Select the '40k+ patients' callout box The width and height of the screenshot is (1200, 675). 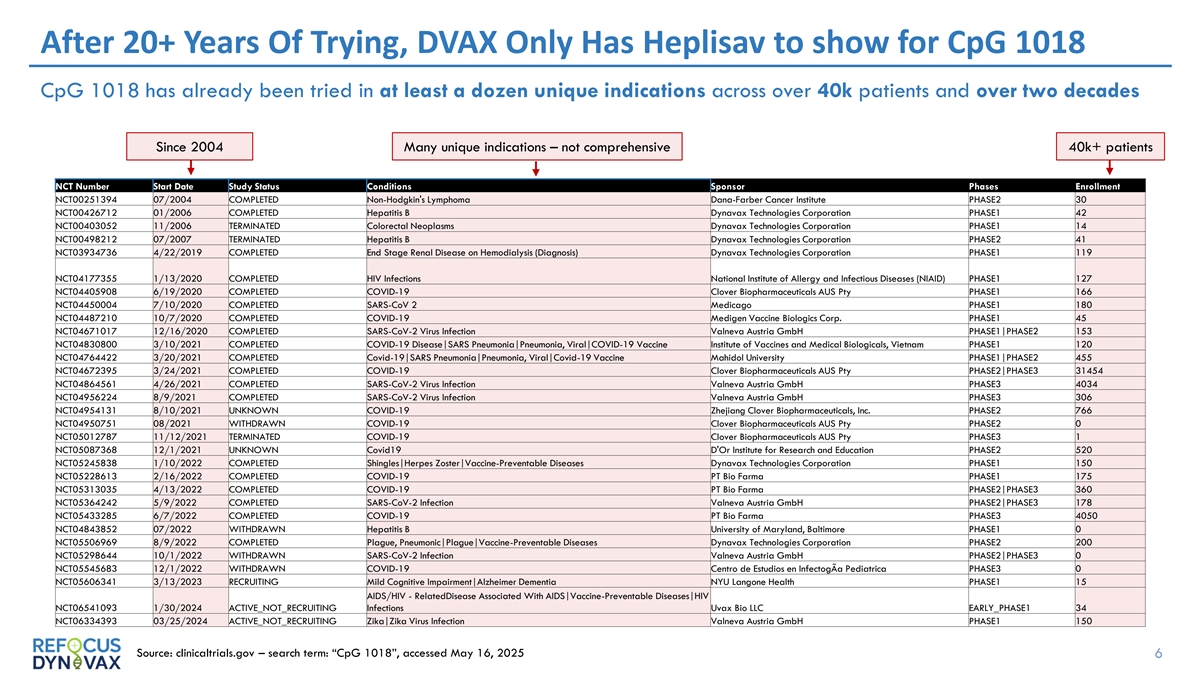click(x=1111, y=147)
